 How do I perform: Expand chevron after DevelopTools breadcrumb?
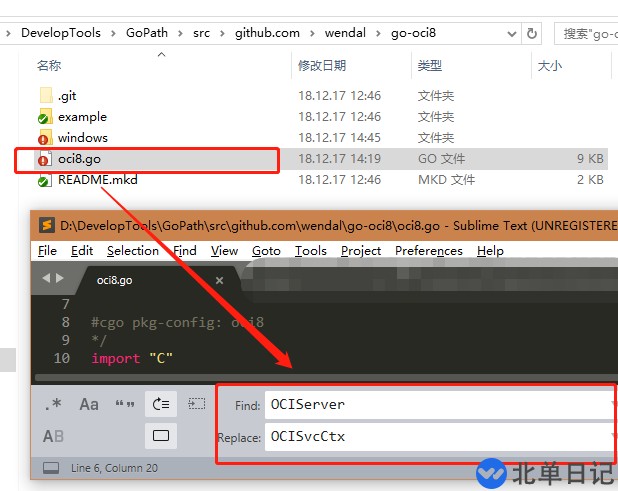point(114,33)
